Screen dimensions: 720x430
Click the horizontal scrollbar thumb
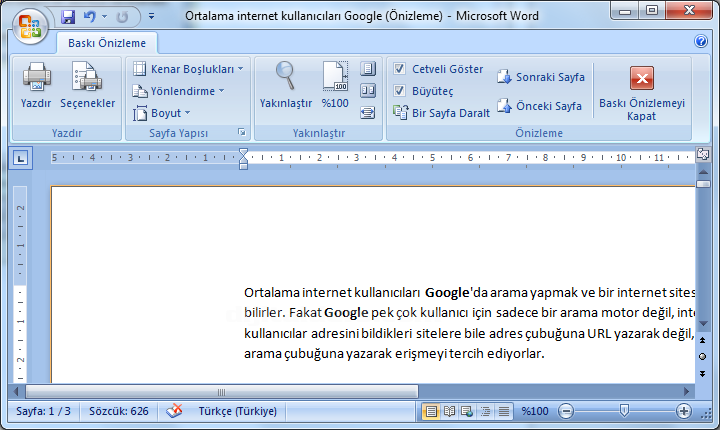[x=222, y=392]
